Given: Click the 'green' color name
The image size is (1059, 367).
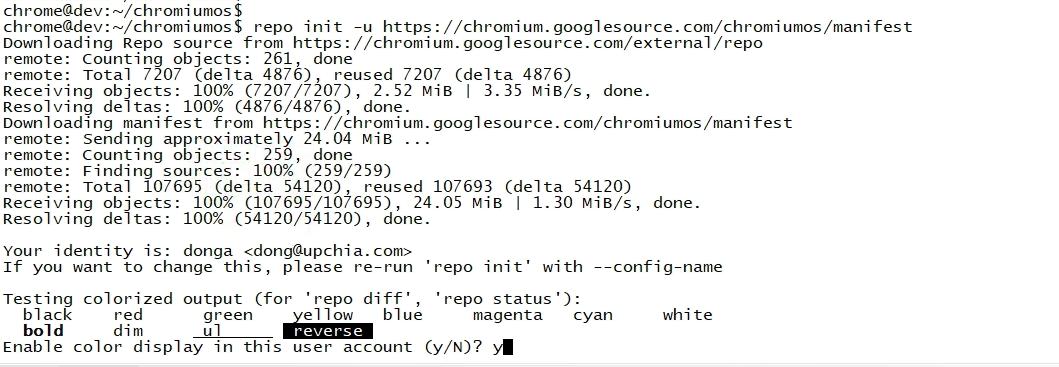Looking at the screenshot, I should 228,315.
